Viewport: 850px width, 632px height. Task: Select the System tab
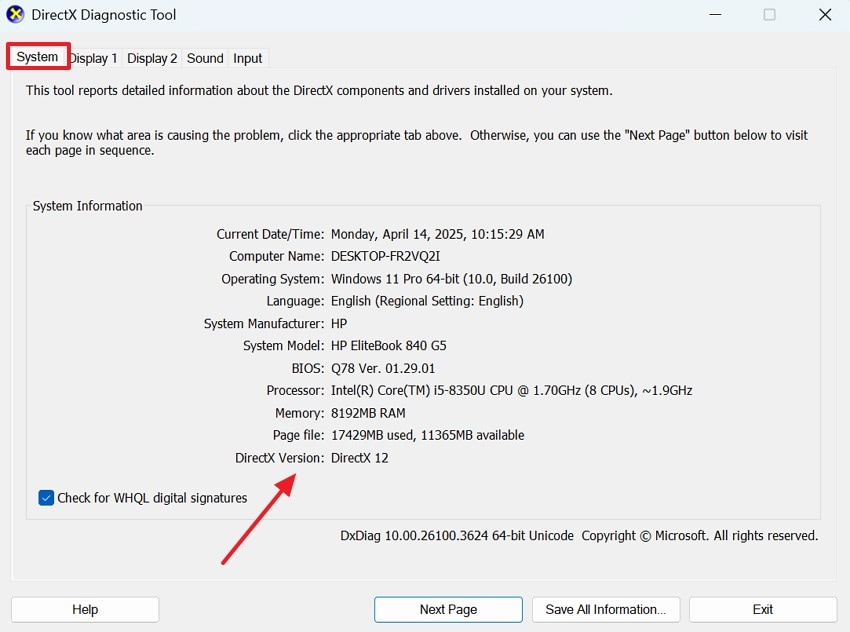[38, 57]
